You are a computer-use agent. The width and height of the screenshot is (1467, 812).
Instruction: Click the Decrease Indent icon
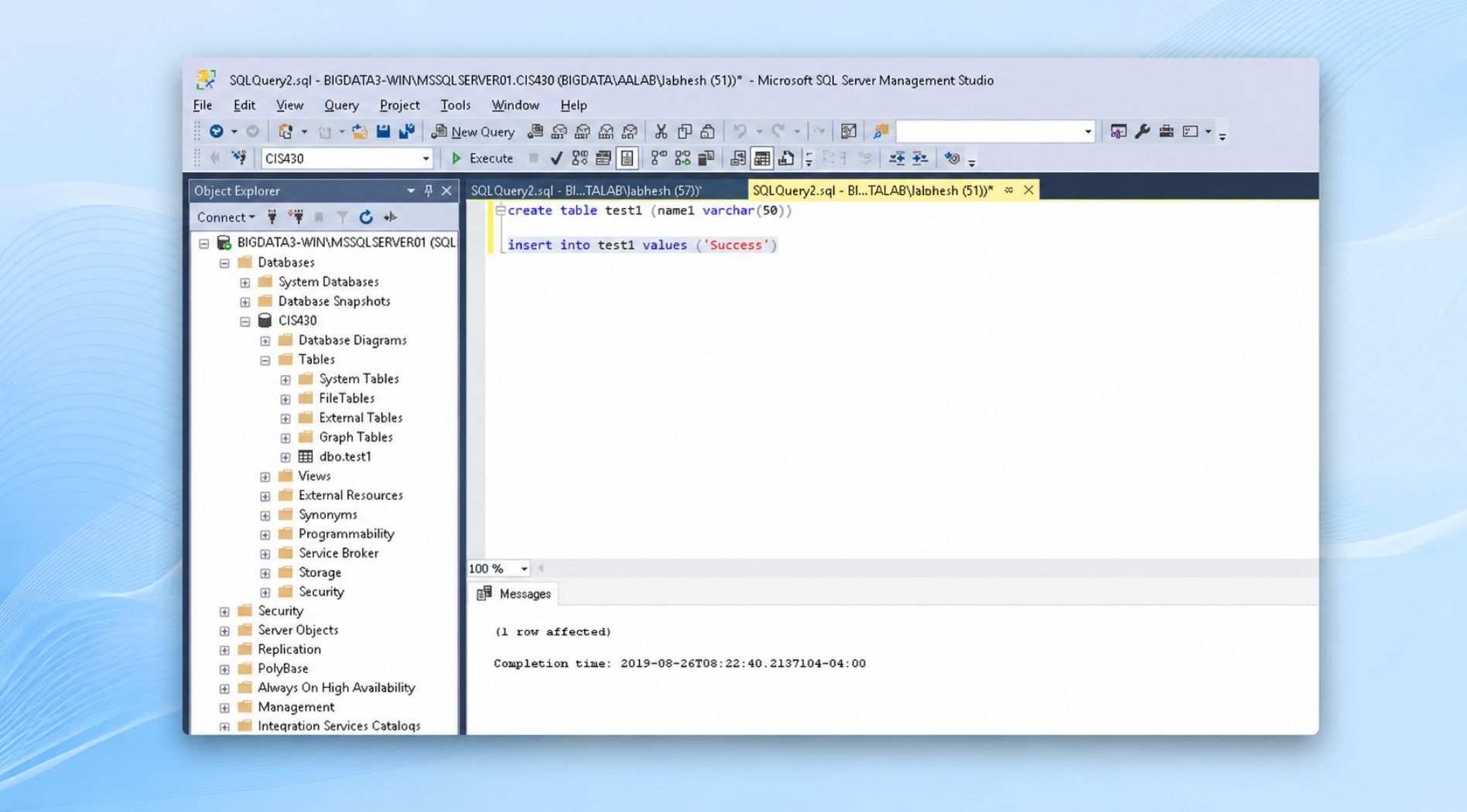tap(897, 159)
